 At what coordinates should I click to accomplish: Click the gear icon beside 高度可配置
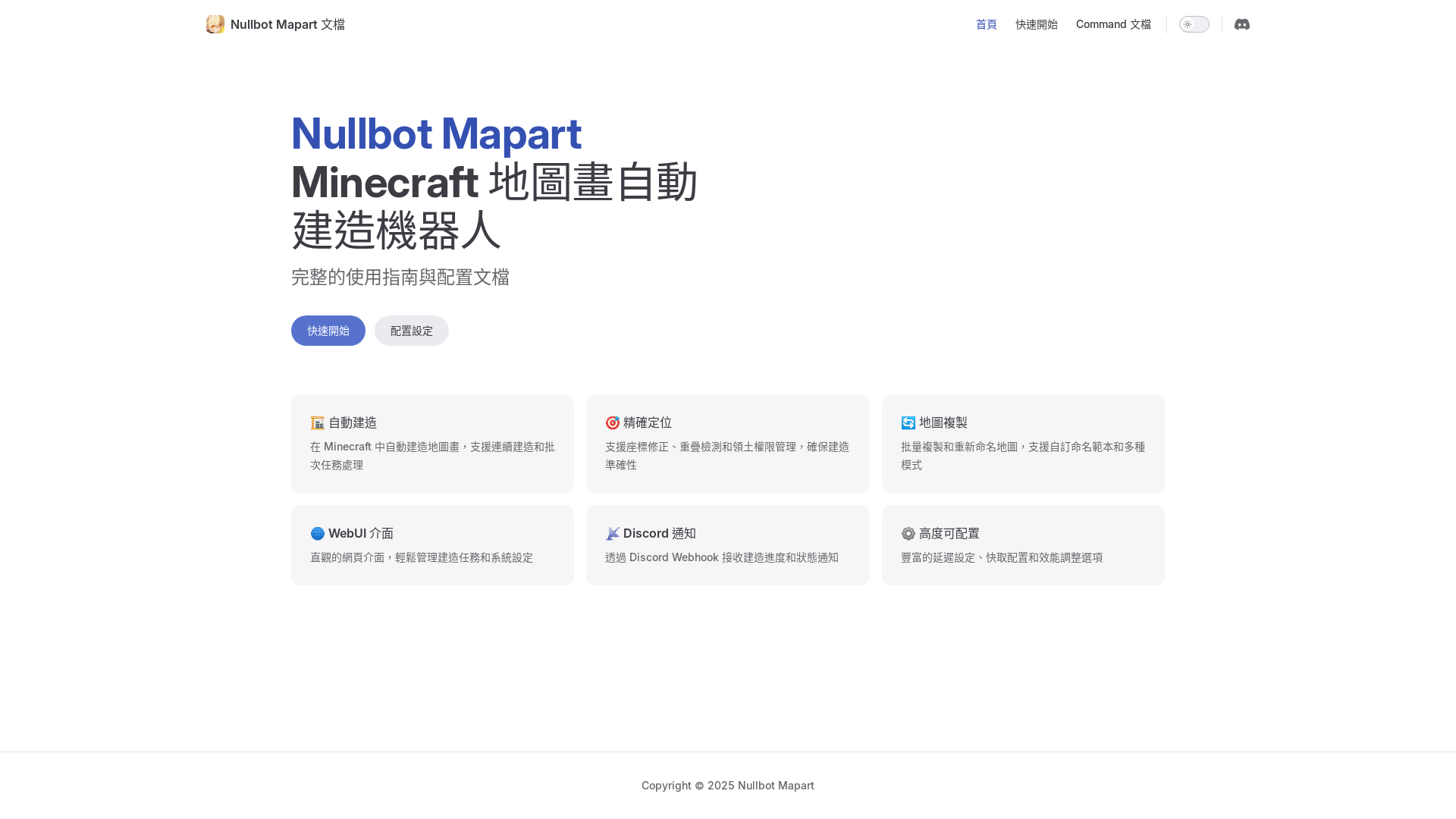click(x=908, y=533)
